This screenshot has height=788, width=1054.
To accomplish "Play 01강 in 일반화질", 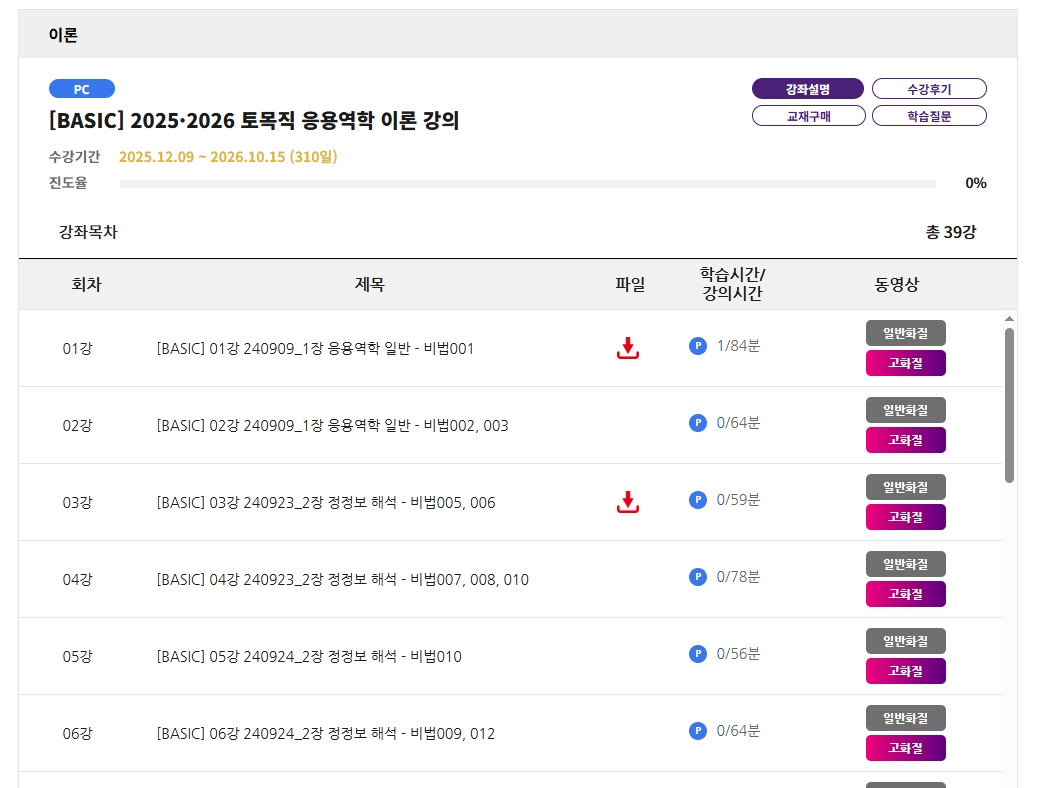I will point(905,333).
